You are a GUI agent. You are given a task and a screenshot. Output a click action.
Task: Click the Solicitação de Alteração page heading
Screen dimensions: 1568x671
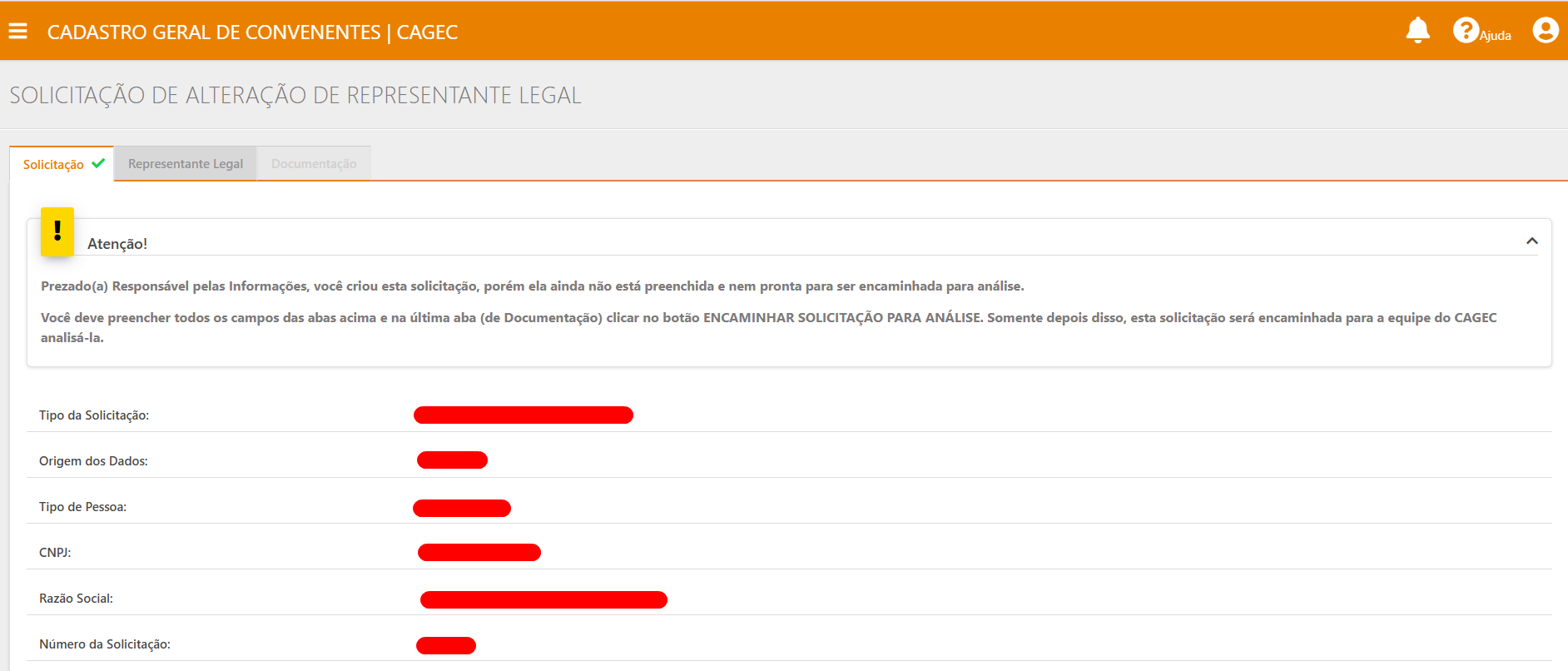click(295, 96)
